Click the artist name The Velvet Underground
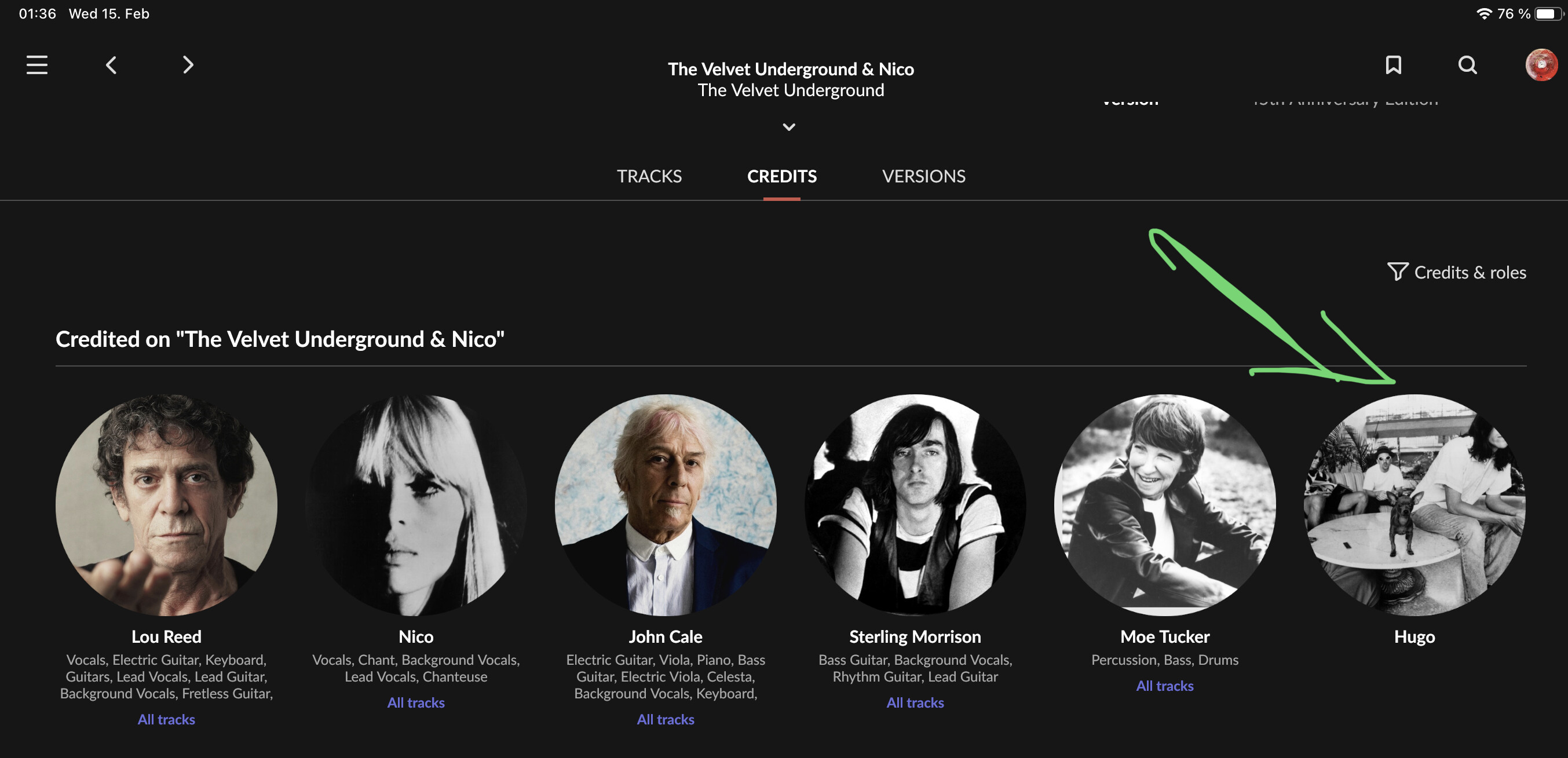The image size is (1568, 758). click(x=791, y=90)
